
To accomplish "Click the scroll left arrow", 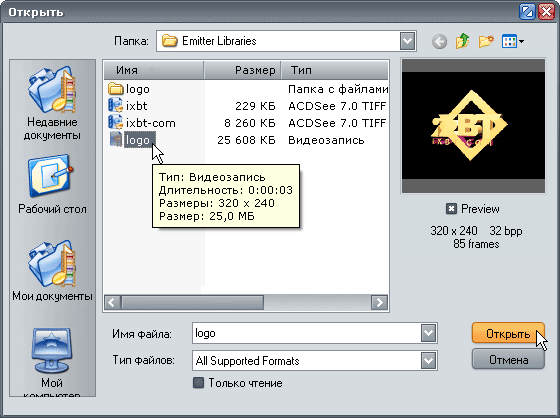I will [x=112, y=303].
